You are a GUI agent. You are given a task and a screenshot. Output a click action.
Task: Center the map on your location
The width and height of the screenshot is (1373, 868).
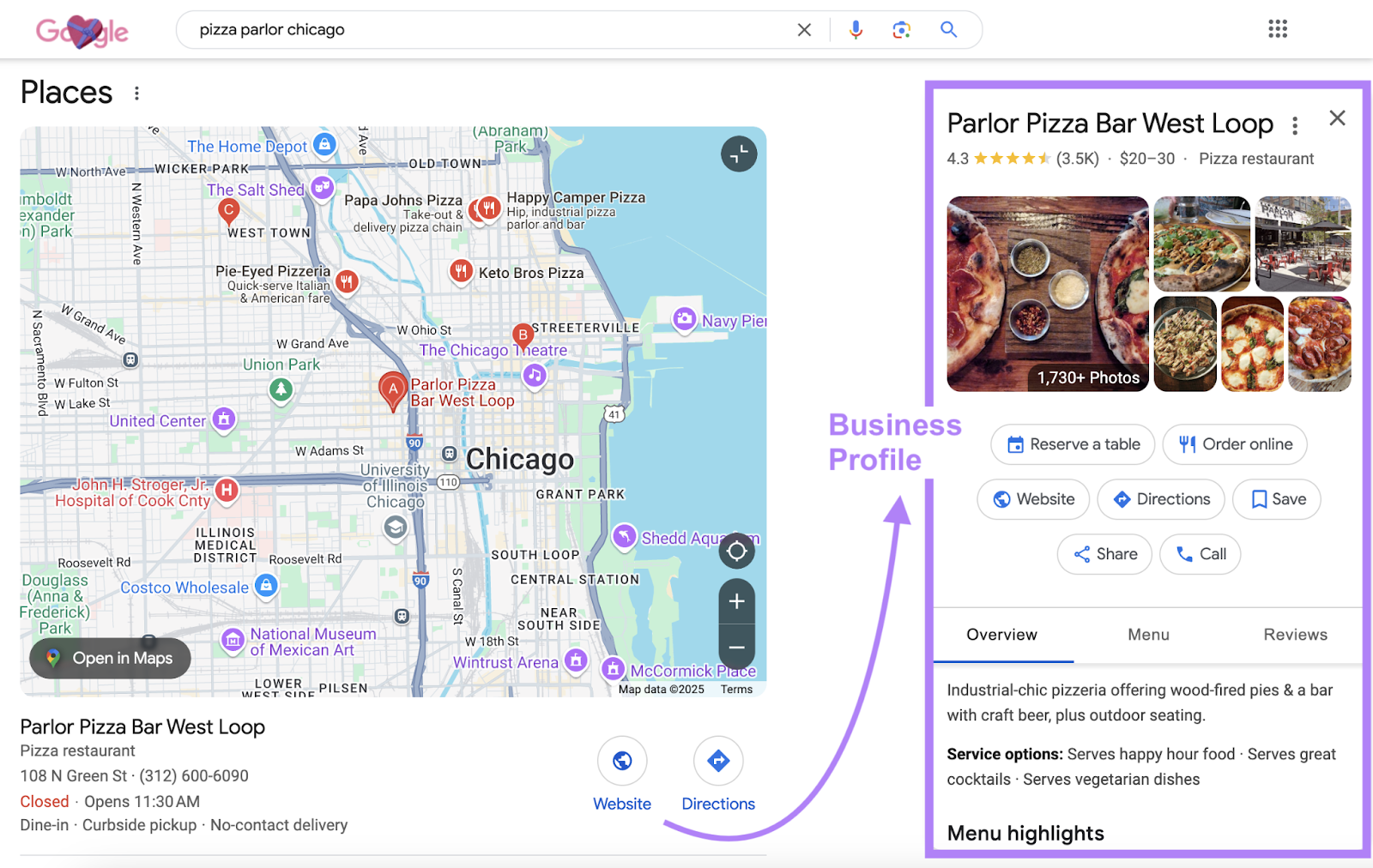(736, 551)
